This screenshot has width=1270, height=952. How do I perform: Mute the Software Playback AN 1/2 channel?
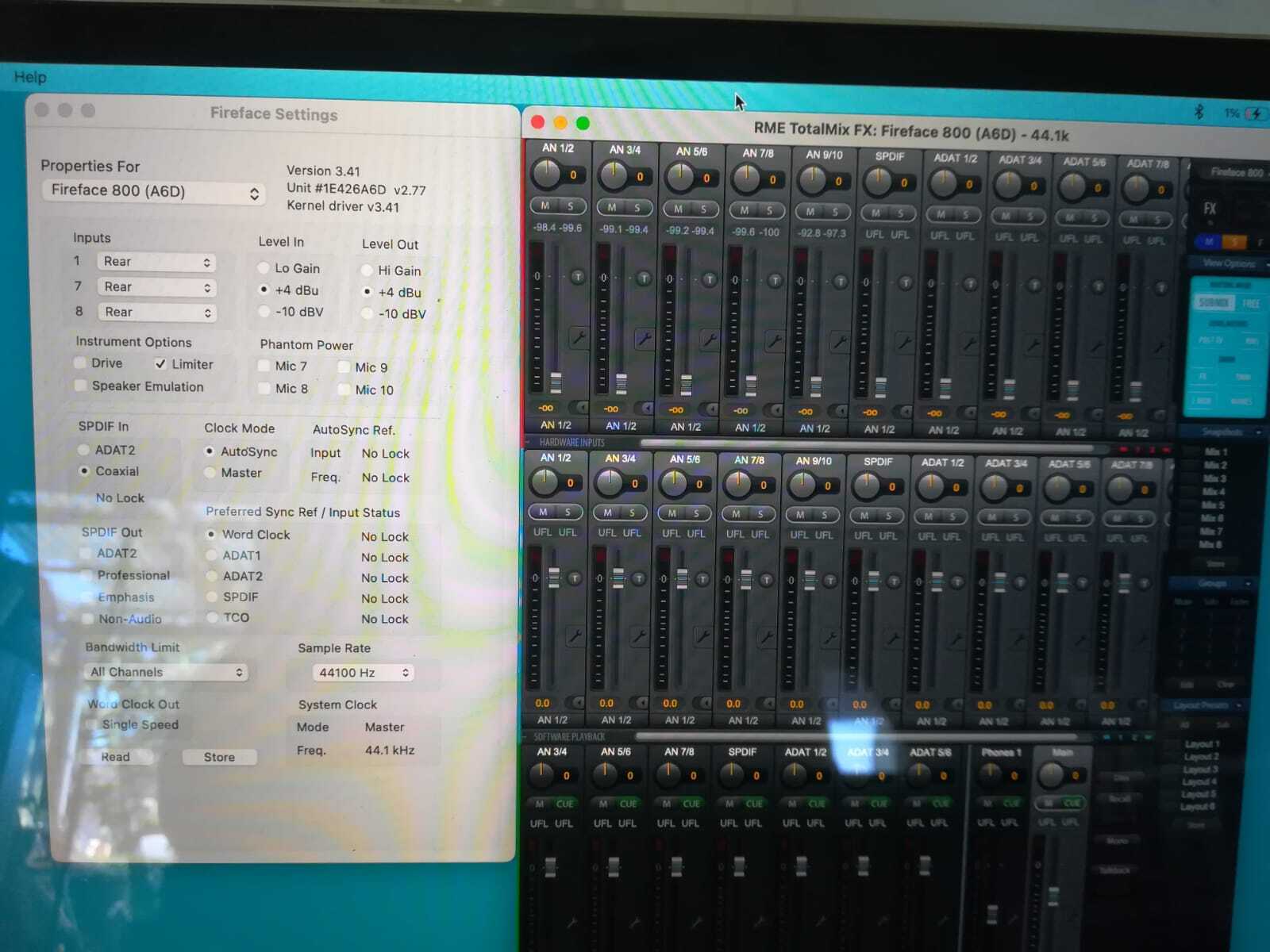coord(543,512)
